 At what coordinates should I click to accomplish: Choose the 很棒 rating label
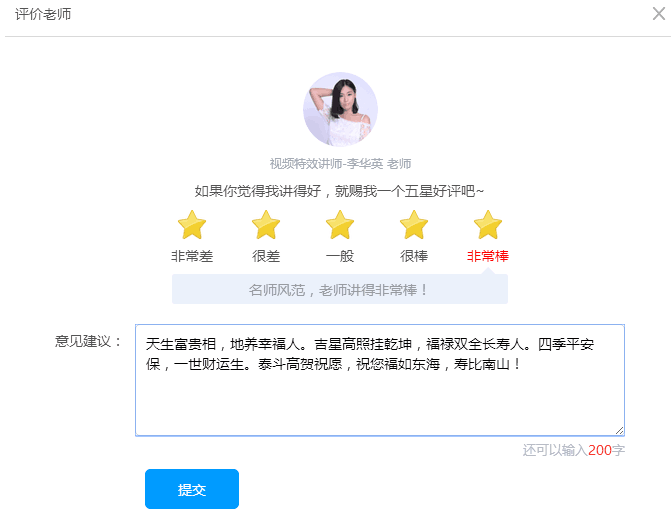tap(414, 256)
